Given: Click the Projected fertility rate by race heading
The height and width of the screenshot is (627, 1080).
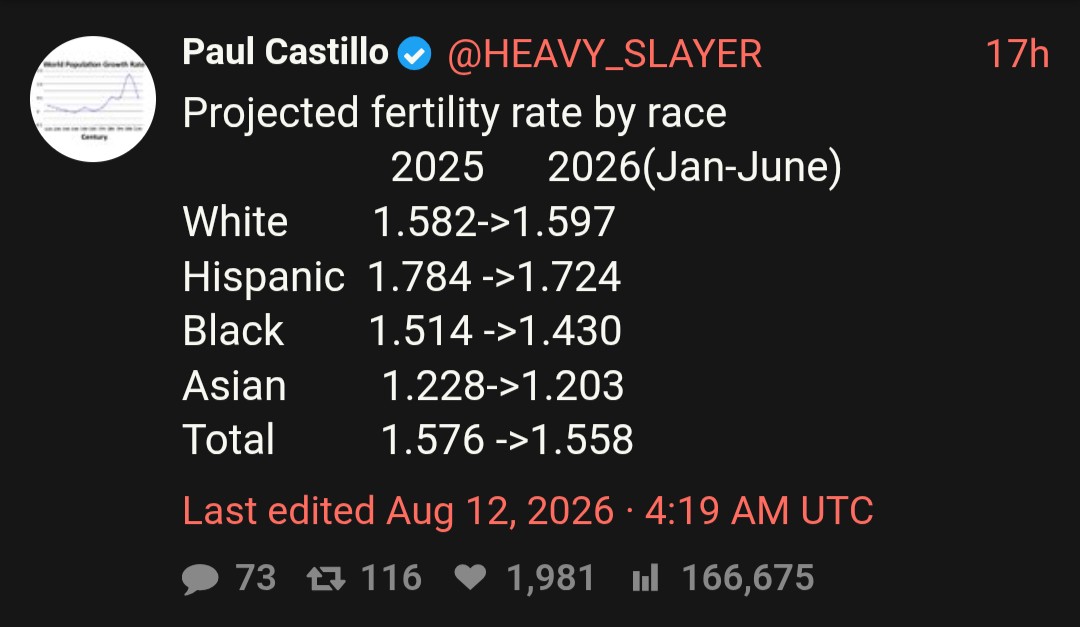Looking at the screenshot, I should point(454,112).
